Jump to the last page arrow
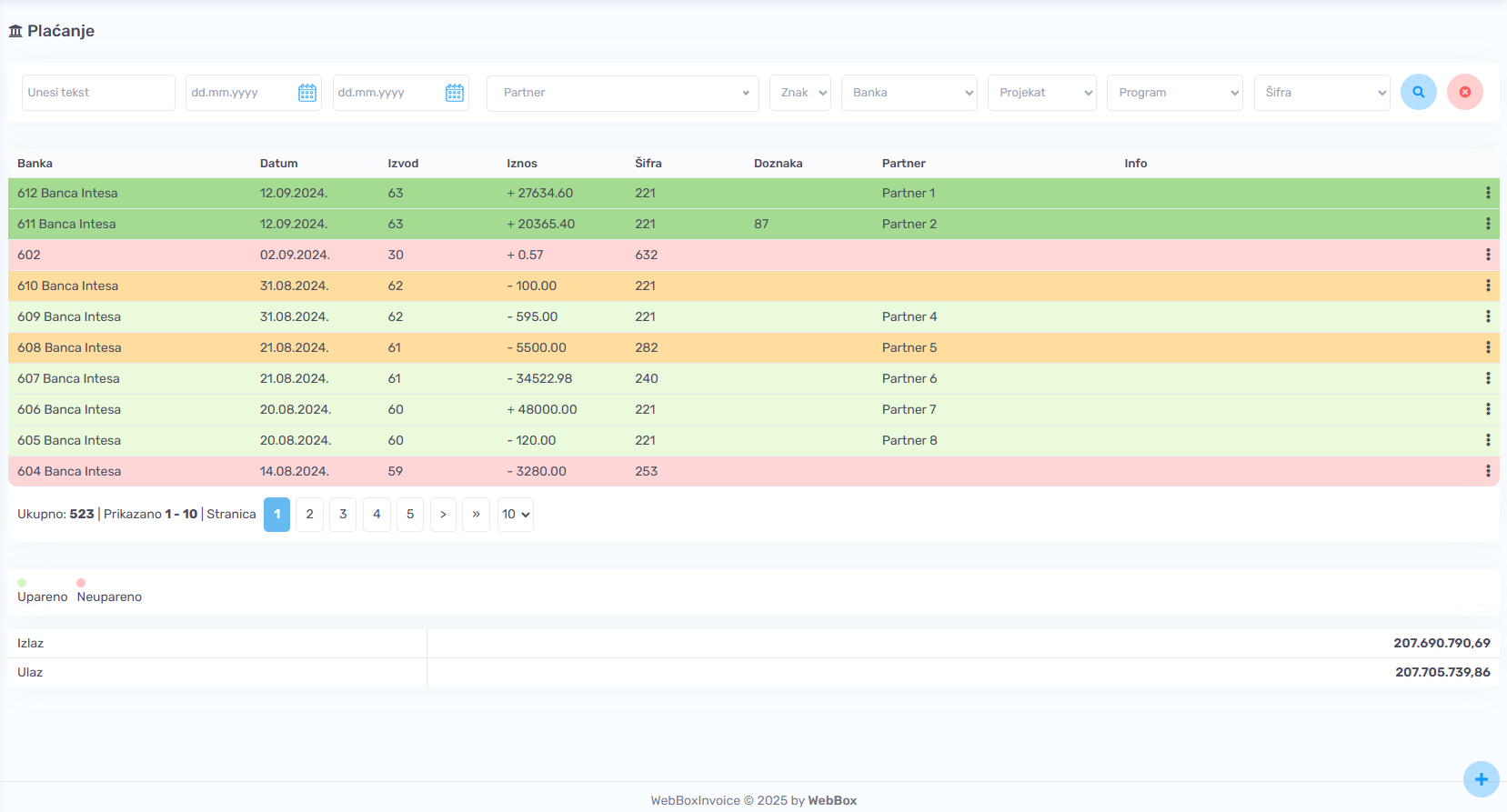This screenshot has width=1507, height=812. pyautogui.click(x=476, y=515)
